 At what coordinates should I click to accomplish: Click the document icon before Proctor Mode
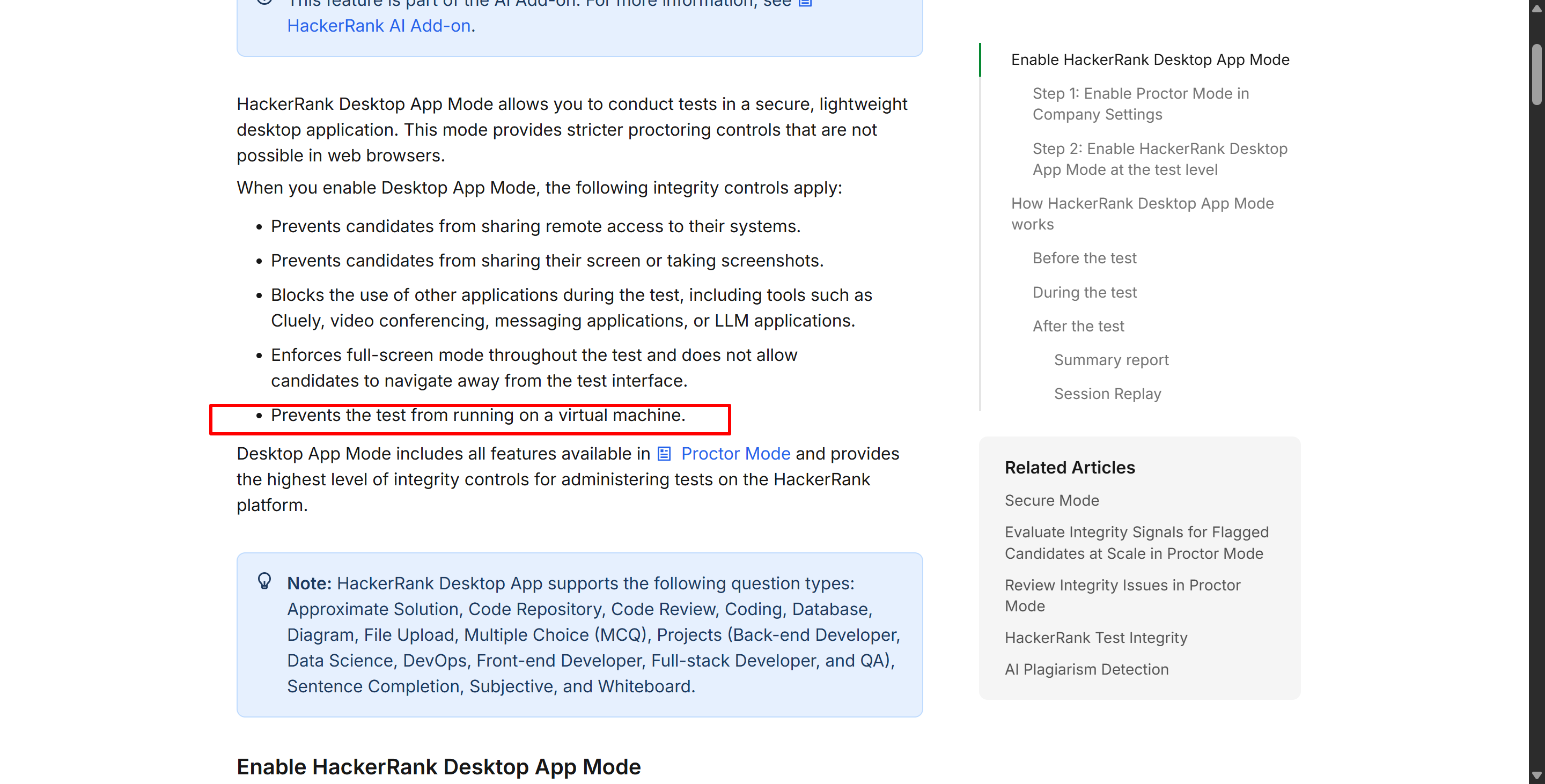664,454
